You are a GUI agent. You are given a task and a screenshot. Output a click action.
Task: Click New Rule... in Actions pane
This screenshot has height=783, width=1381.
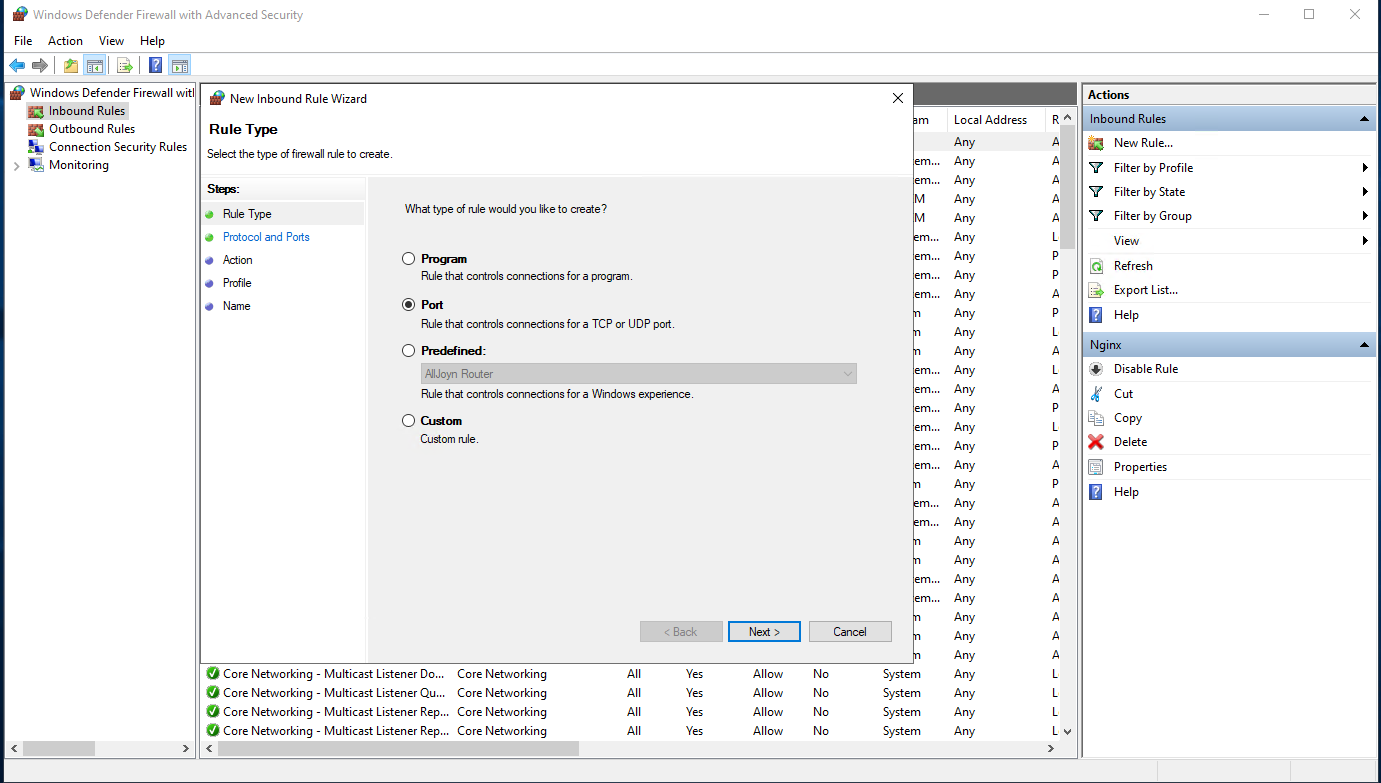coord(1143,143)
